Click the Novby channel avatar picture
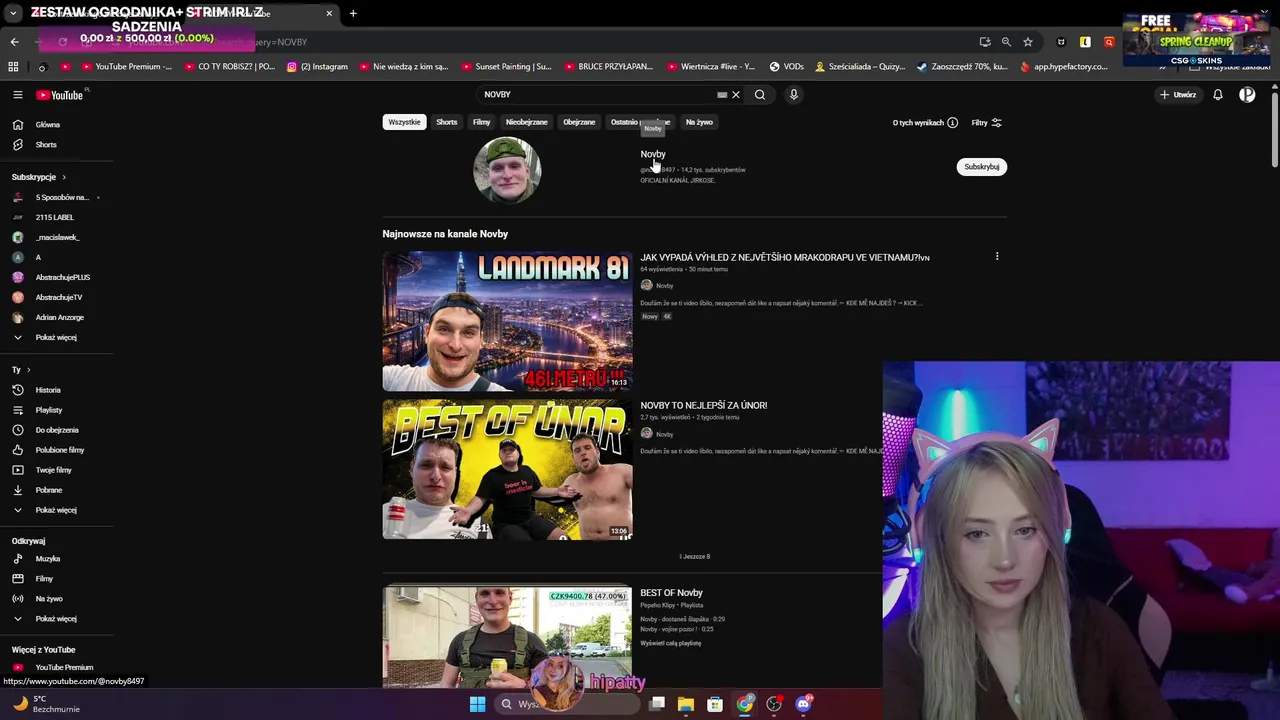 [507, 170]
